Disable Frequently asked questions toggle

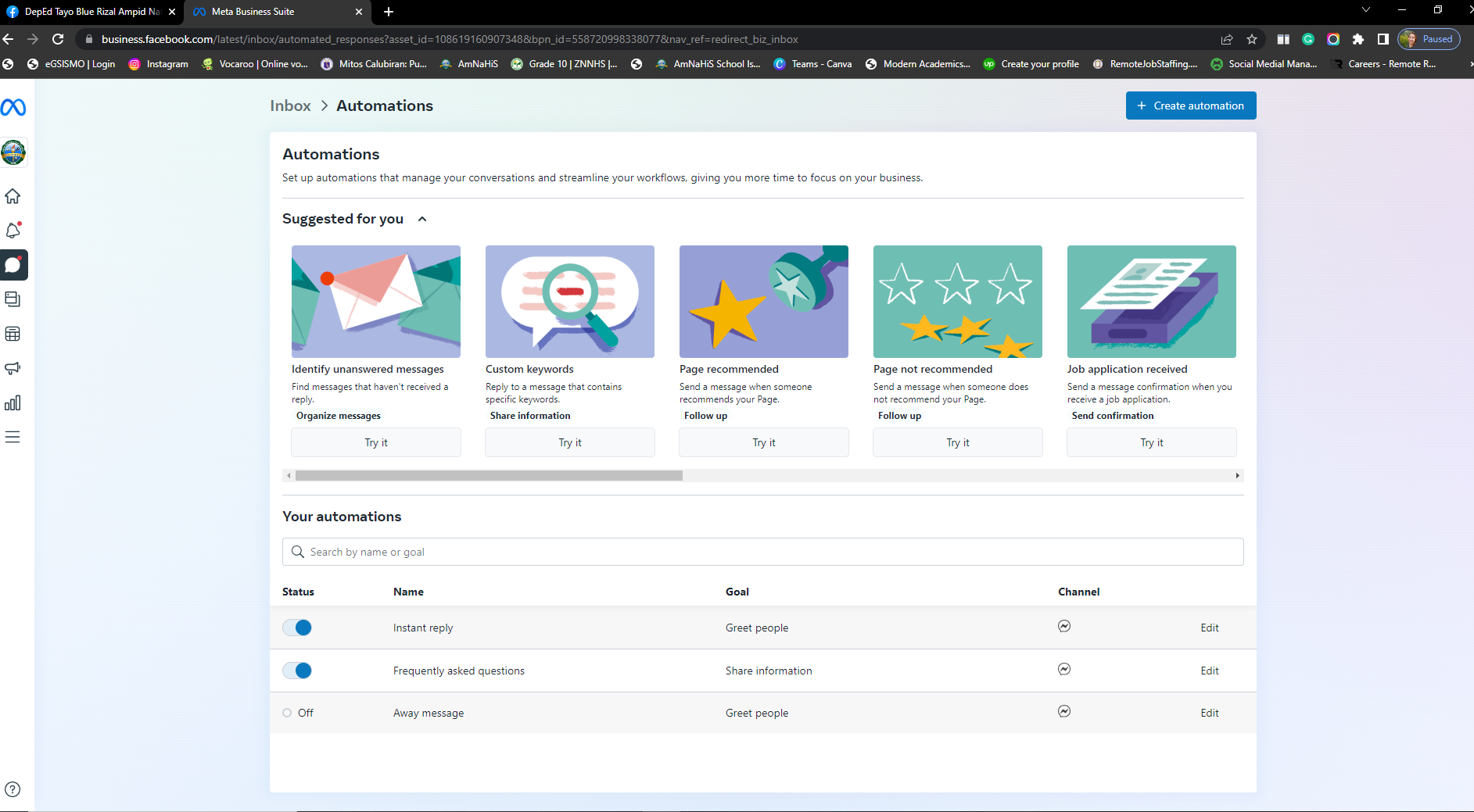(x=297, y=671)
